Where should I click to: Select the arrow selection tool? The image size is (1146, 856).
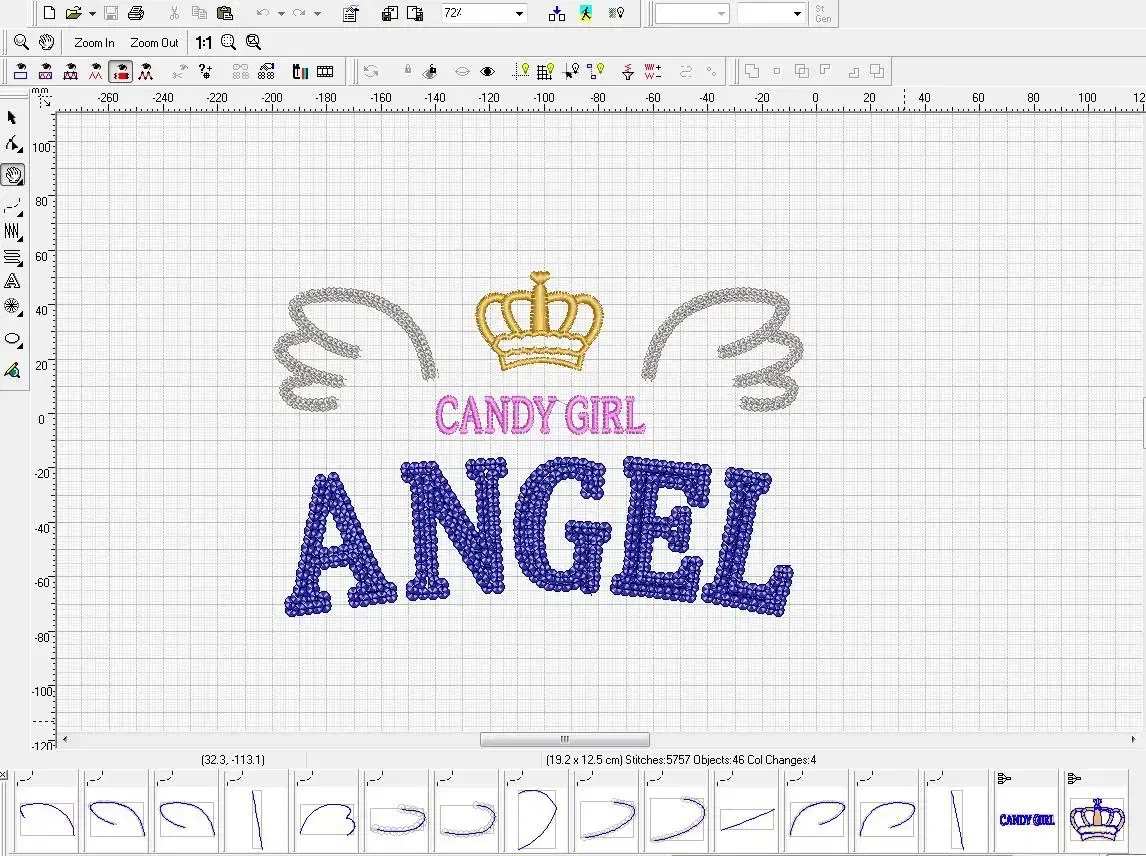12,118
